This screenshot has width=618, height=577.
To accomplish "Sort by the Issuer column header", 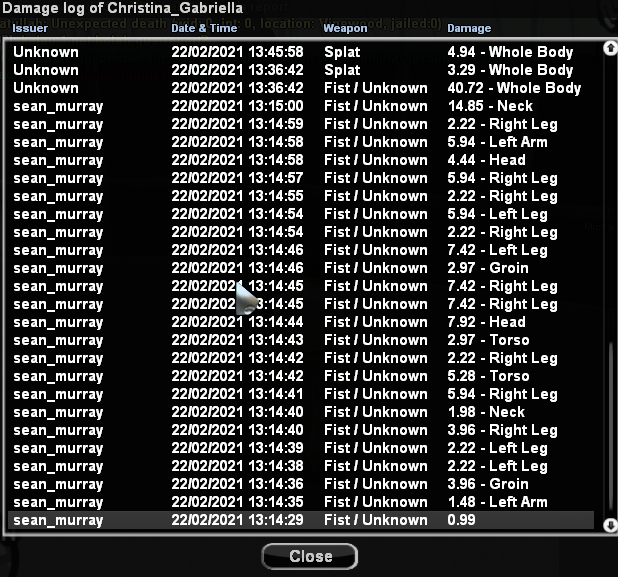I will pos(30,28).
